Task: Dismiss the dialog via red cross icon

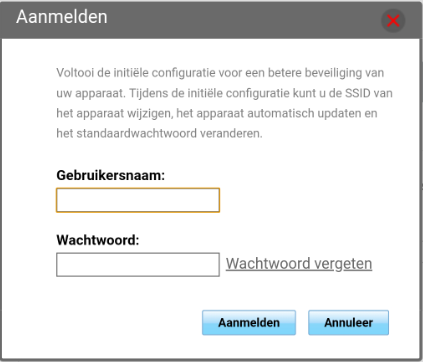Action: (x=393, y=21)
